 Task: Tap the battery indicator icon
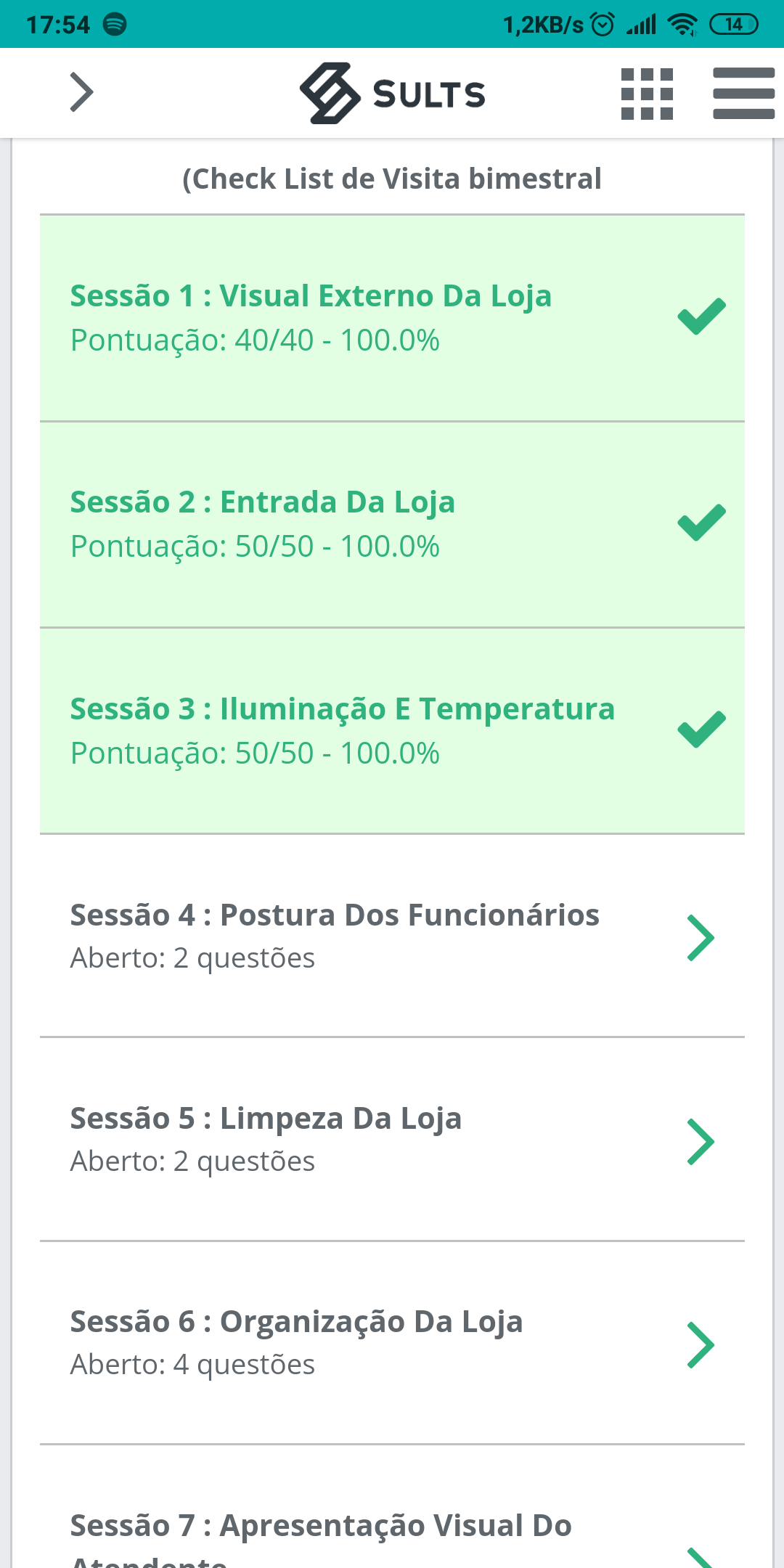733,24
